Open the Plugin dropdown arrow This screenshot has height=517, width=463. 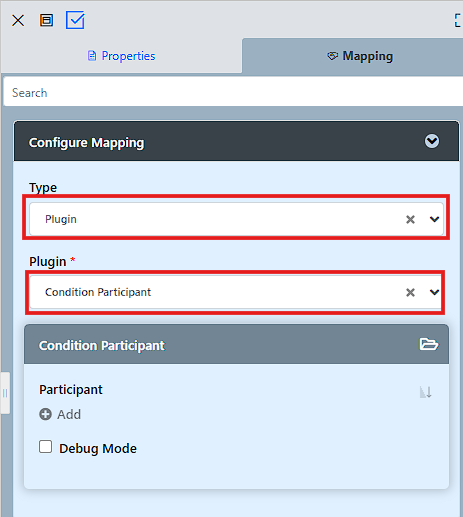(434, 292)
